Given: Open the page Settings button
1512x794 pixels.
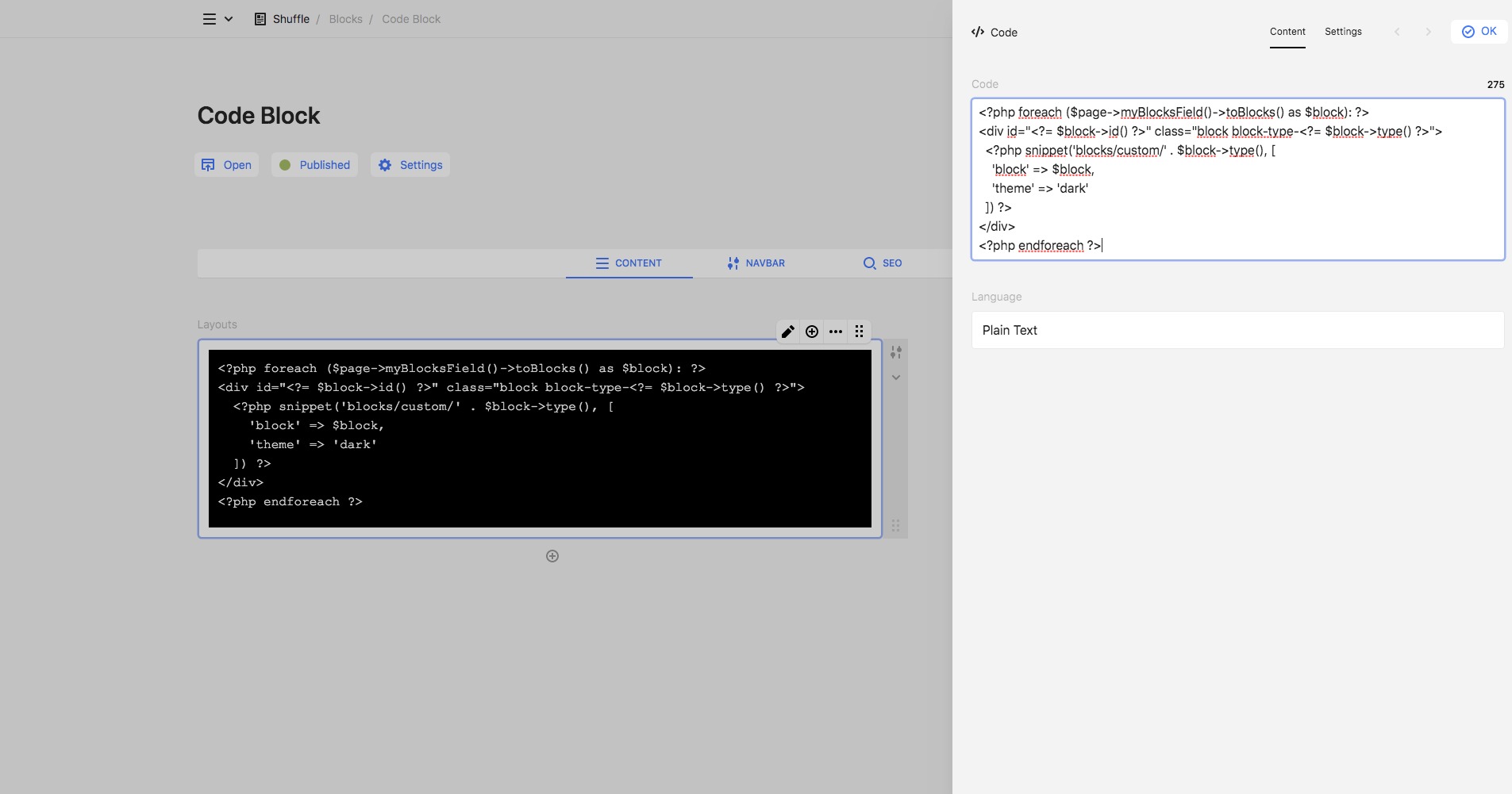Looking at the screenshot, I should coord(410,165).
